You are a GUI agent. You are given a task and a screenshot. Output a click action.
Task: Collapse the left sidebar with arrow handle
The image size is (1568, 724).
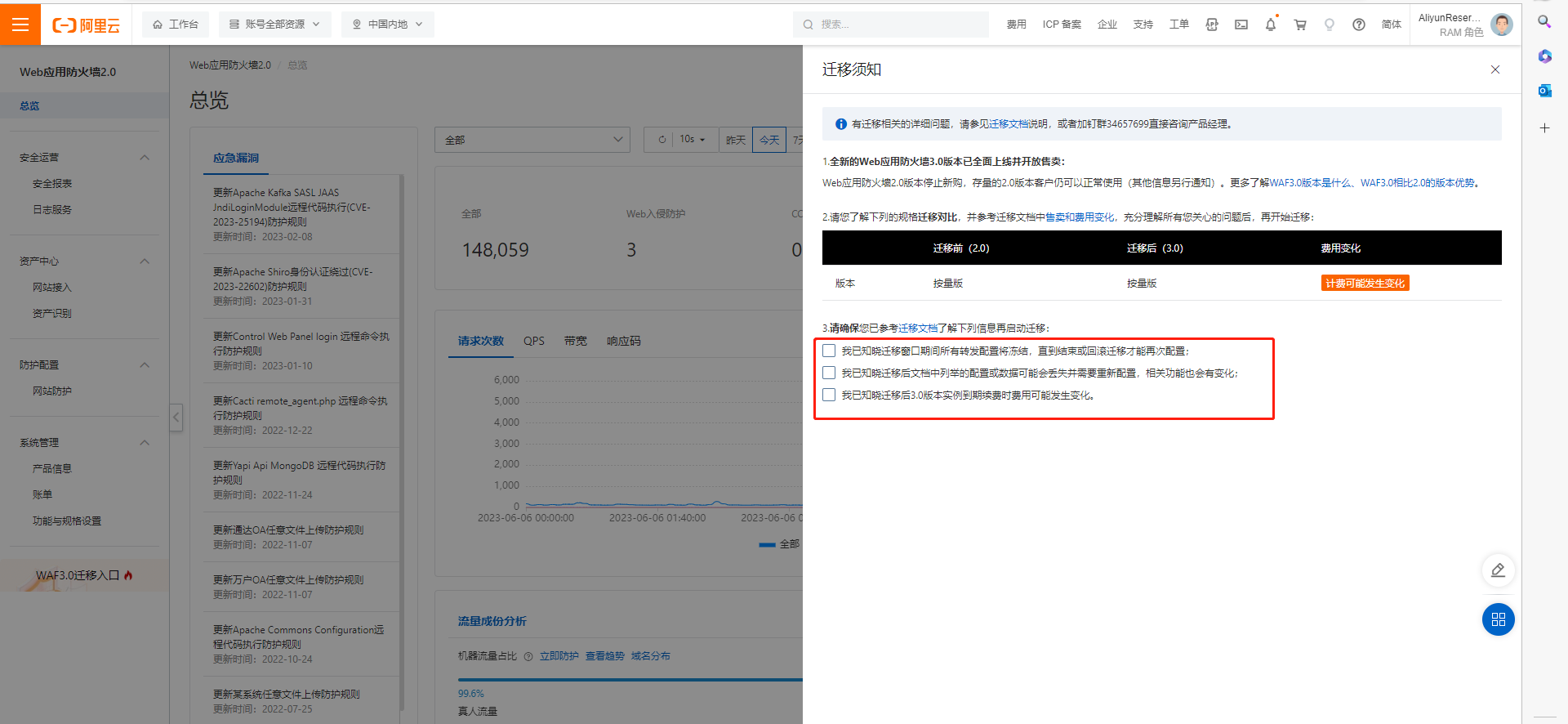(x=176, y=418)
